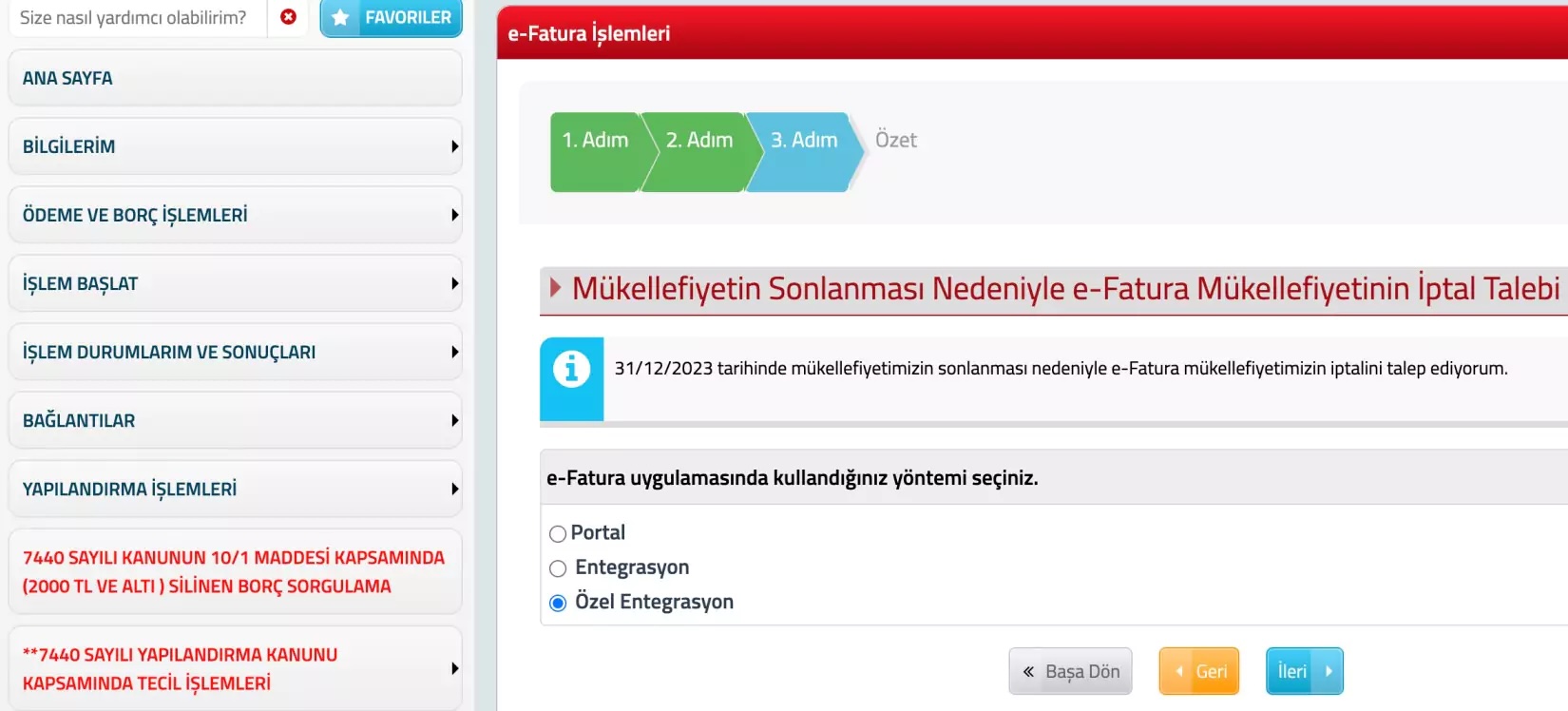Viewport: 1568px width, 711px height.
Task: Go to 2. Adım step
Action: (x=701, y=152)
